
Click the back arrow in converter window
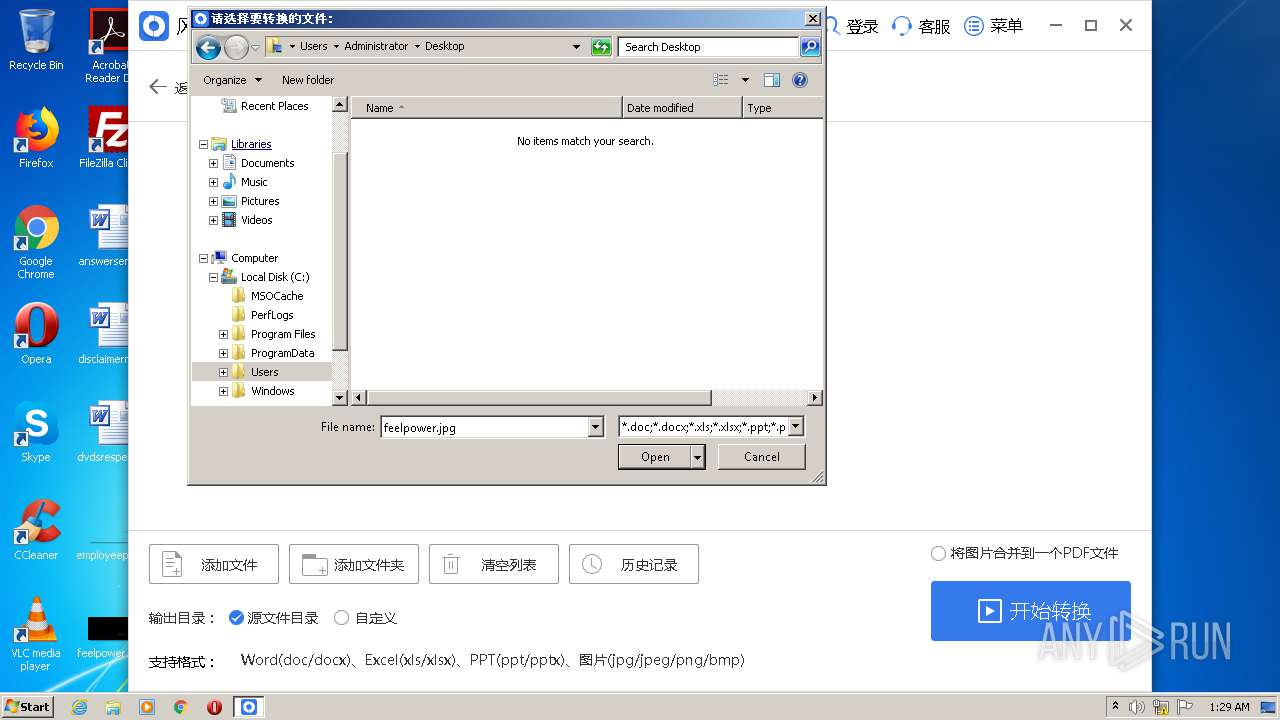[x=157, y=87]
